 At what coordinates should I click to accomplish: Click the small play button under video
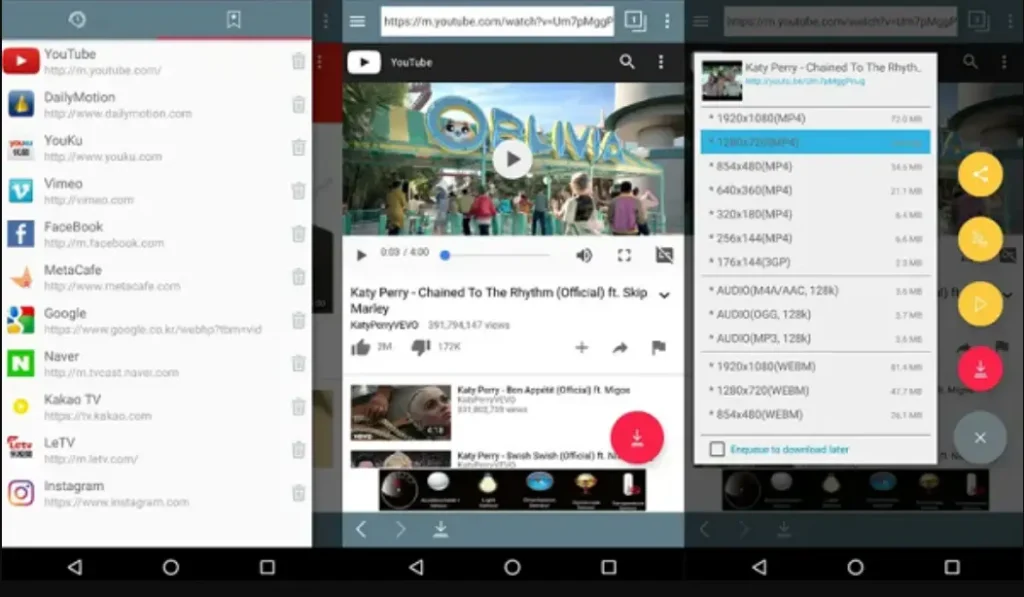click(361, 255)
